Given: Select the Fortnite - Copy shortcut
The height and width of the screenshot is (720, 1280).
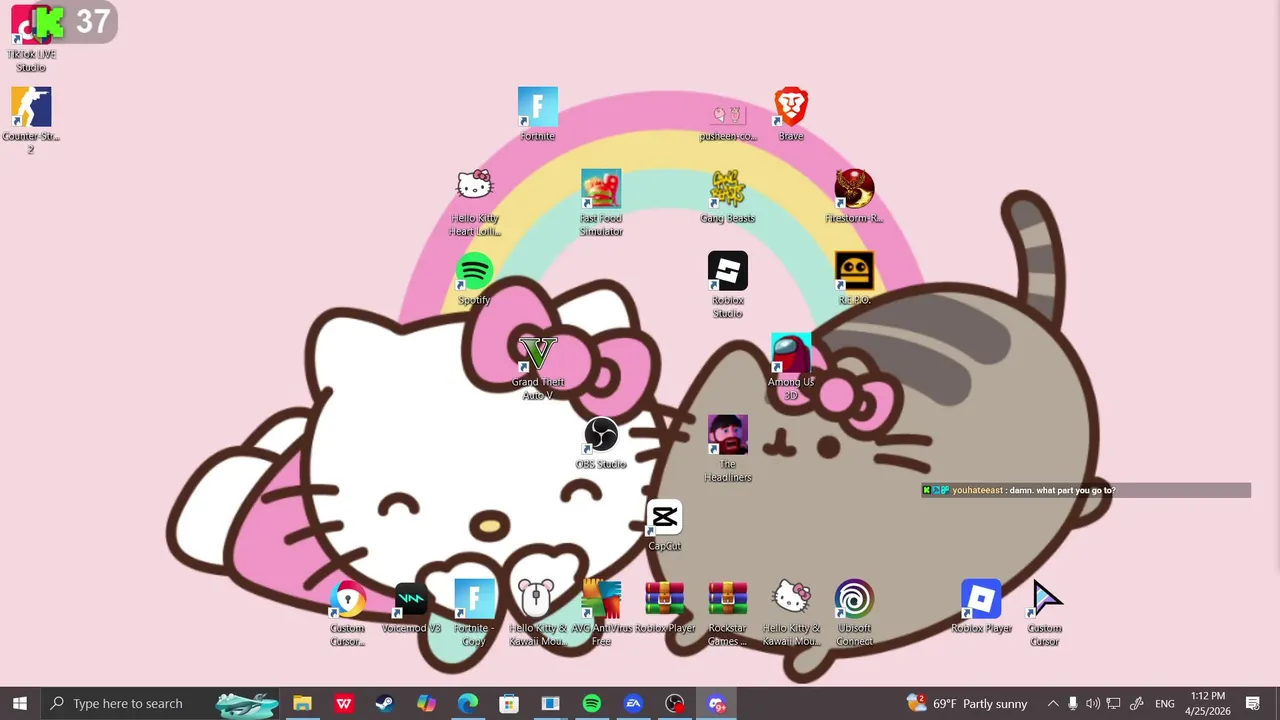Looking at the screenshot, I should pyautogui.click(x=475, y=613).
